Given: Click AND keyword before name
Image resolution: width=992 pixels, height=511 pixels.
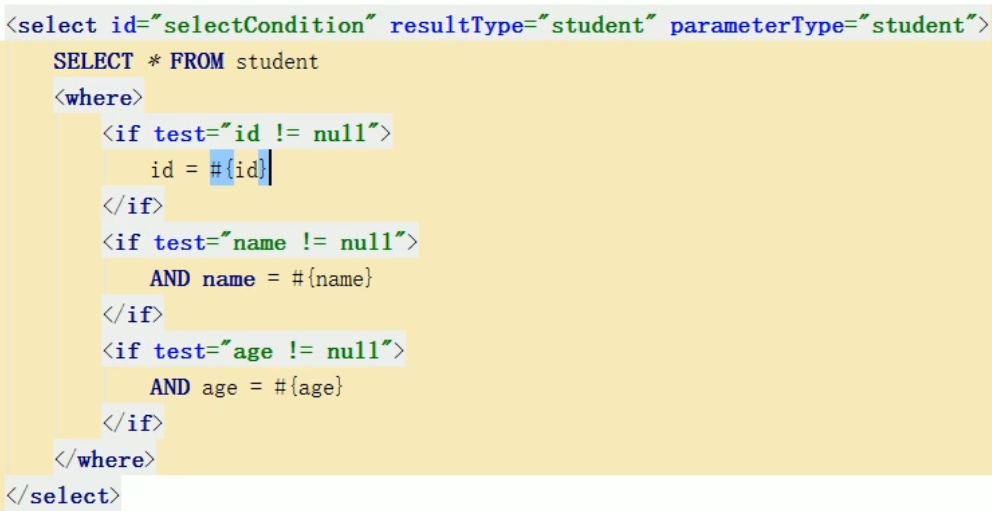Looking at the screenshot, I should (170, 279).
